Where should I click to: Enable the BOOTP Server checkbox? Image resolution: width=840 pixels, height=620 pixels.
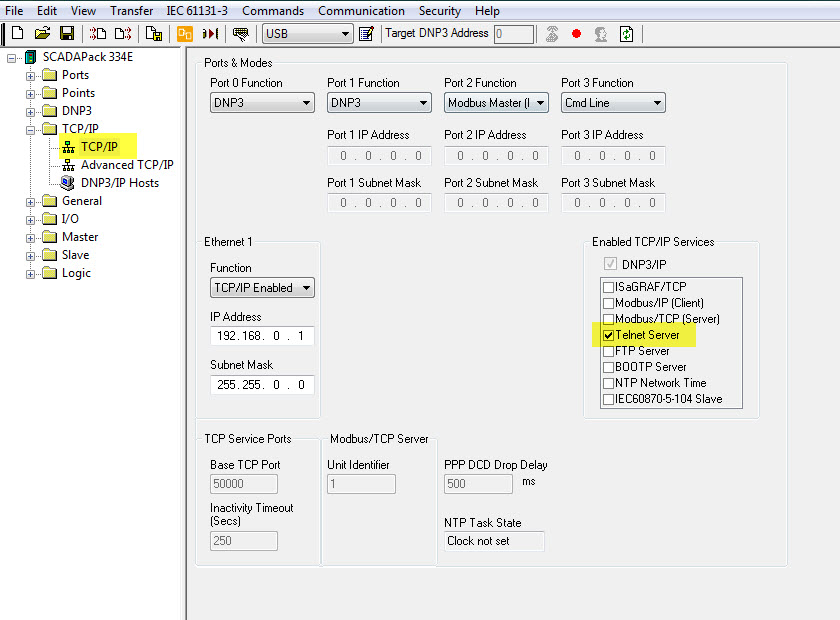click(x=608, y=368)
